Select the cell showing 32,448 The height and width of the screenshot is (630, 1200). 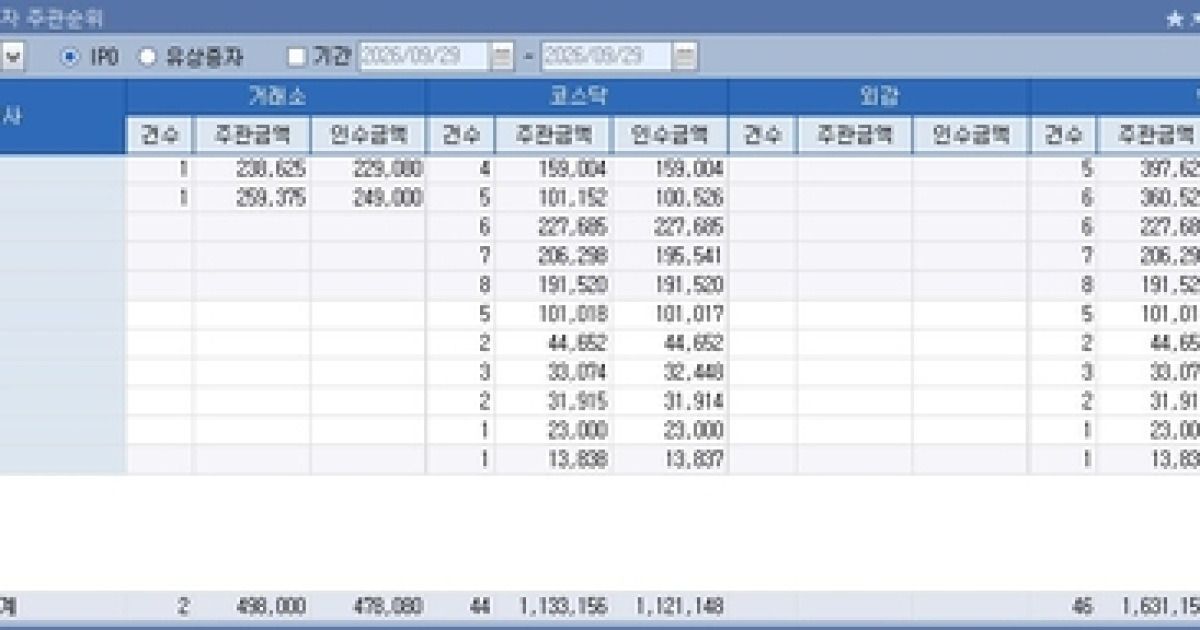point(670,373)
